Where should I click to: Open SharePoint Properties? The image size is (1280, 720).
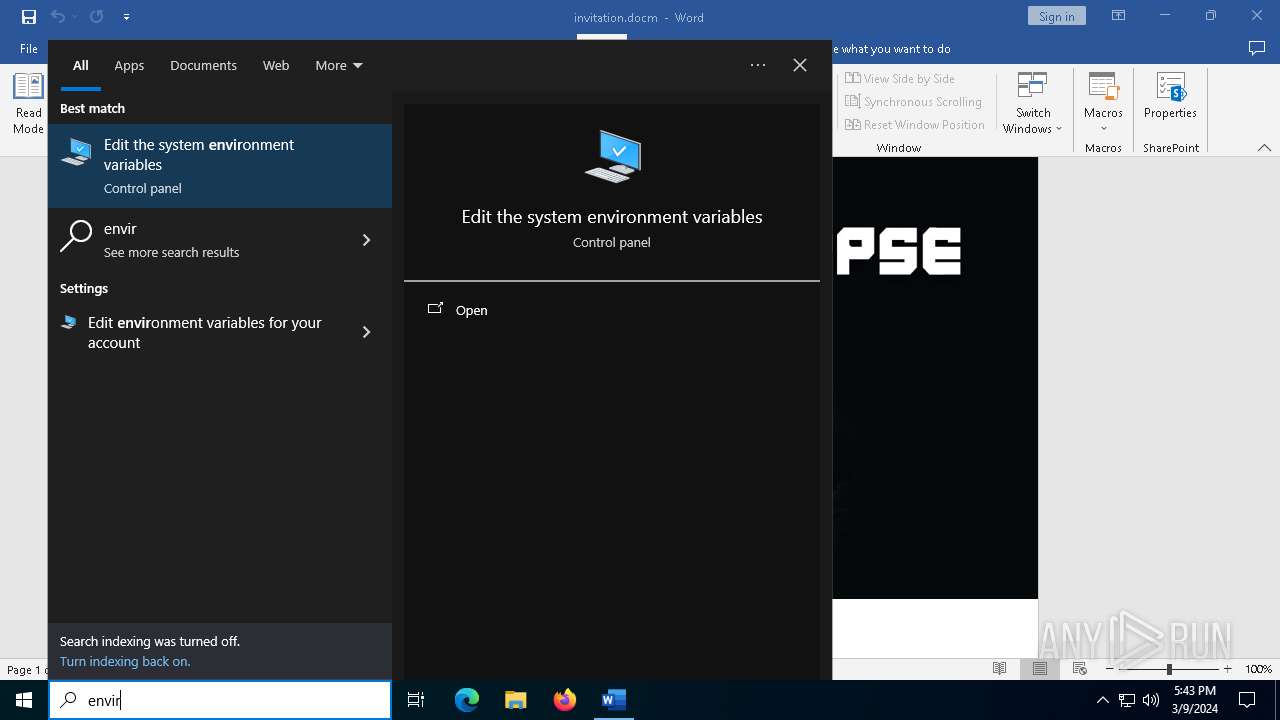(1170, 97)
